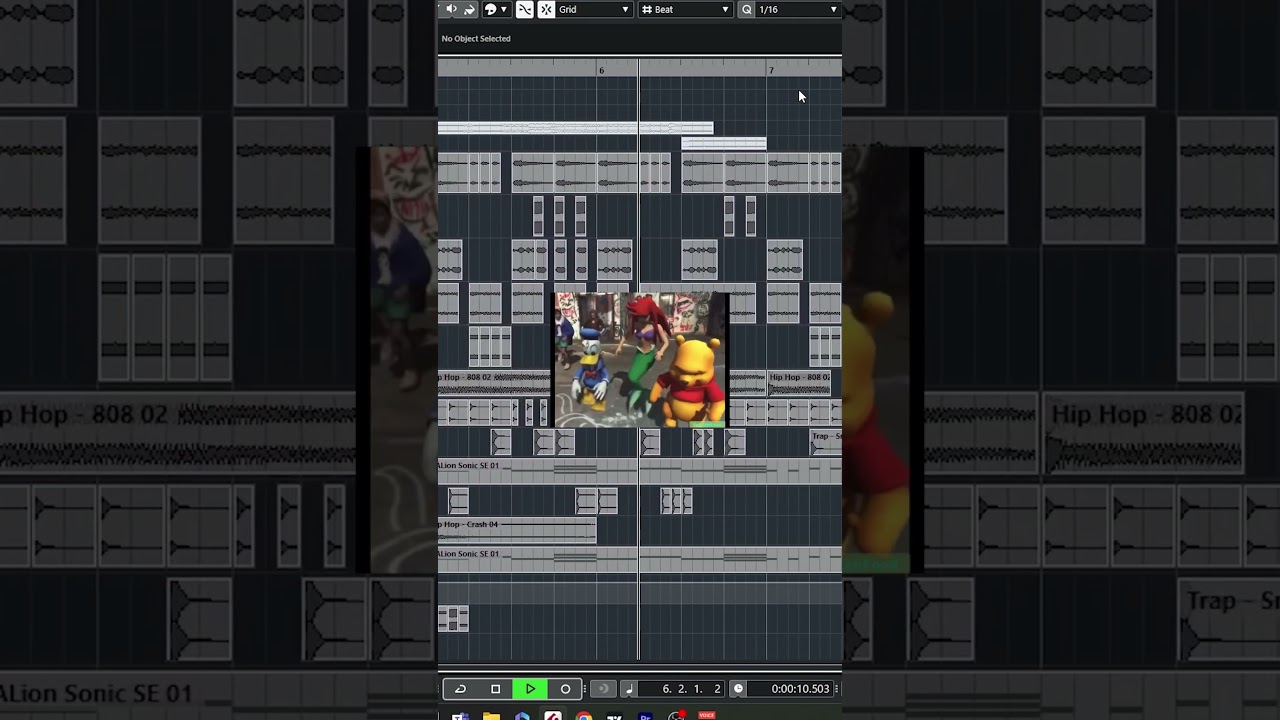Click the bars position display 6. 2. 1. 2
The height and width of the screenshot is (720, 1280).
pyautogui.click(x=691, y=689)
